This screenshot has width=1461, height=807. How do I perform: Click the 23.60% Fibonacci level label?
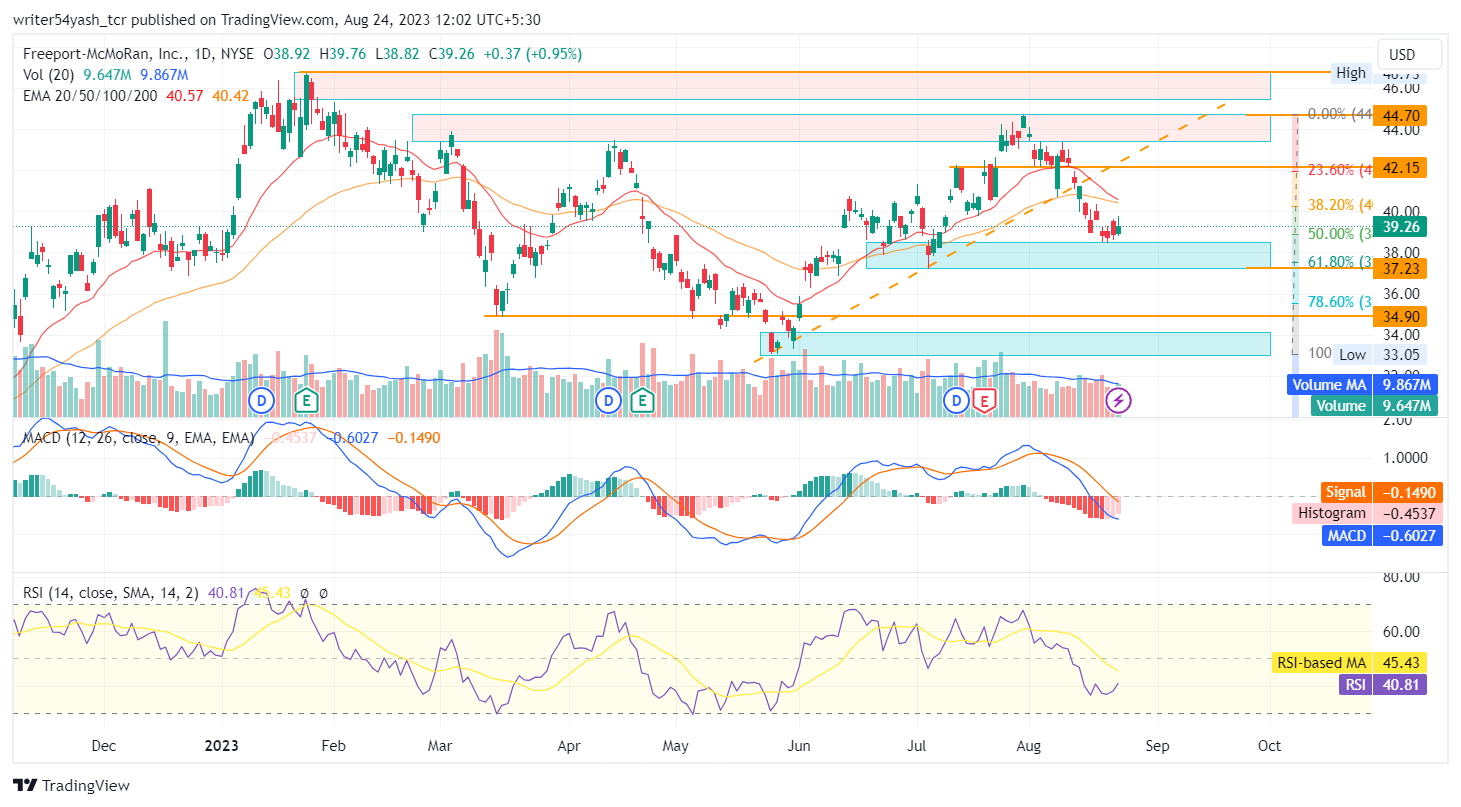click(1340, 169)
